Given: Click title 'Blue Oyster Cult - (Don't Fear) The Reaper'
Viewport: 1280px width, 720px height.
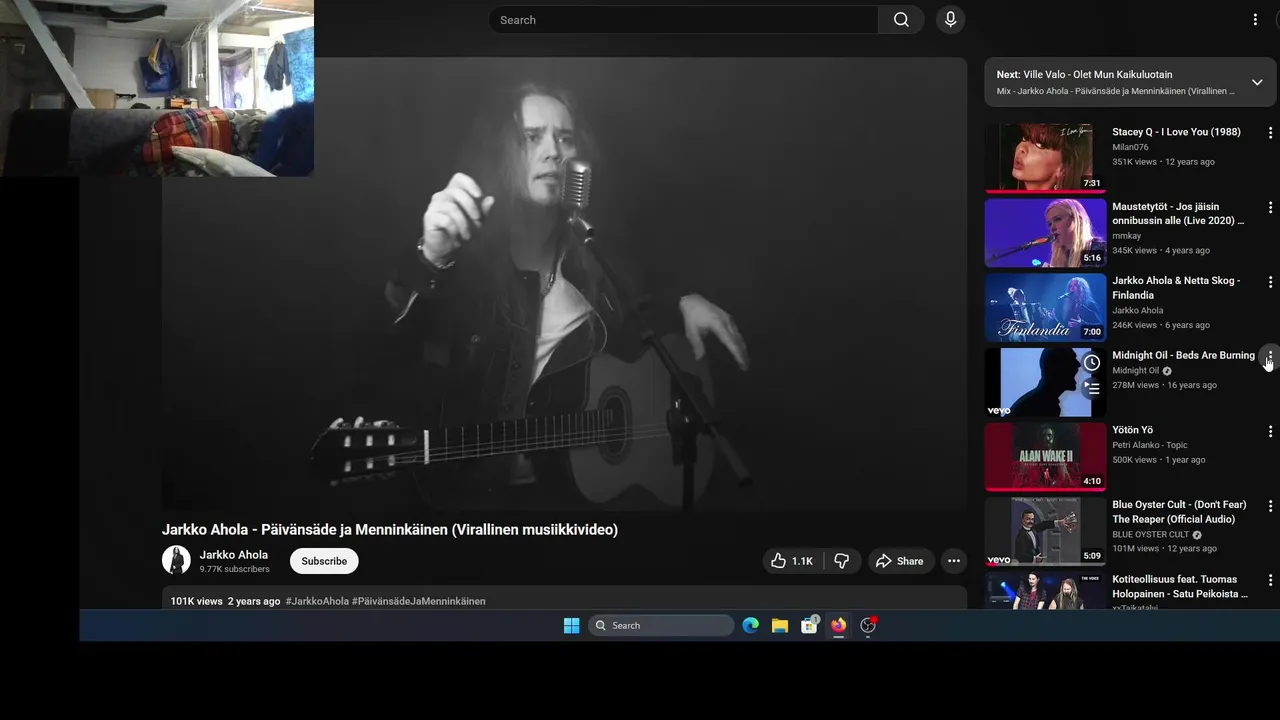Looking at the screenshot, I should click(1179, 512).
